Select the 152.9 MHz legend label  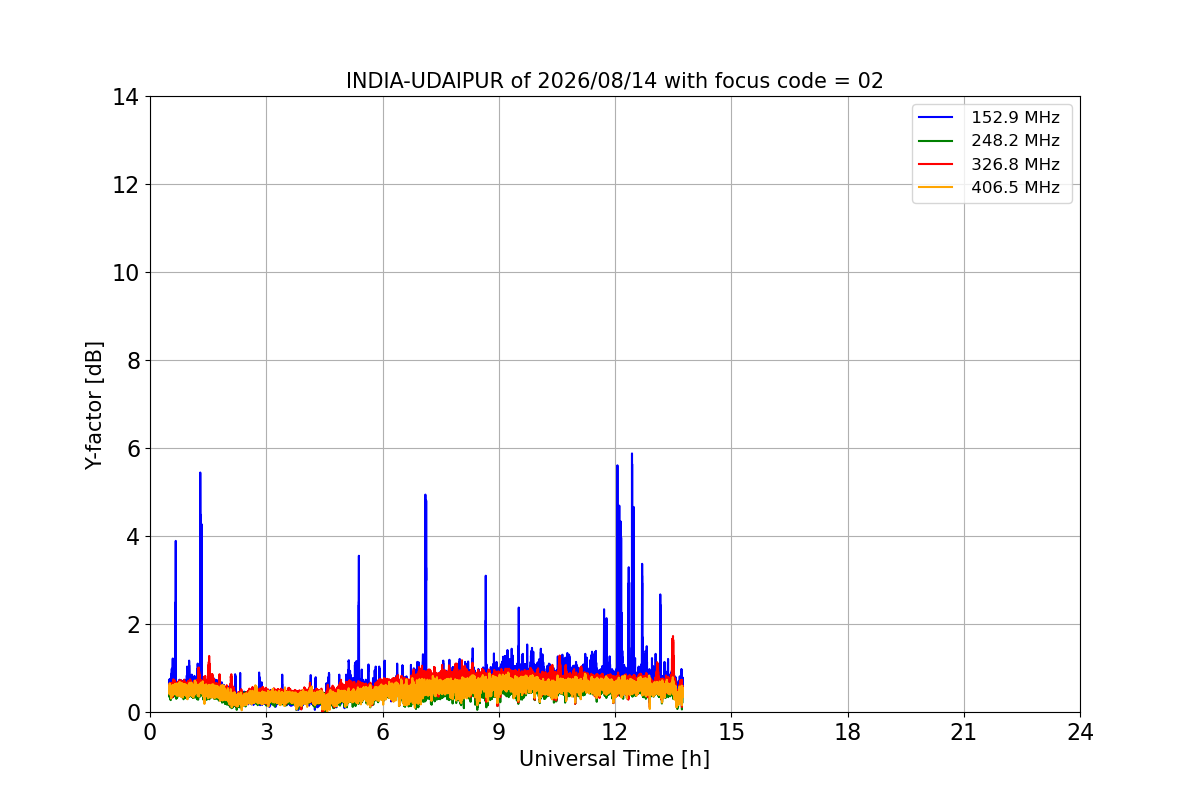(1015, 118)
